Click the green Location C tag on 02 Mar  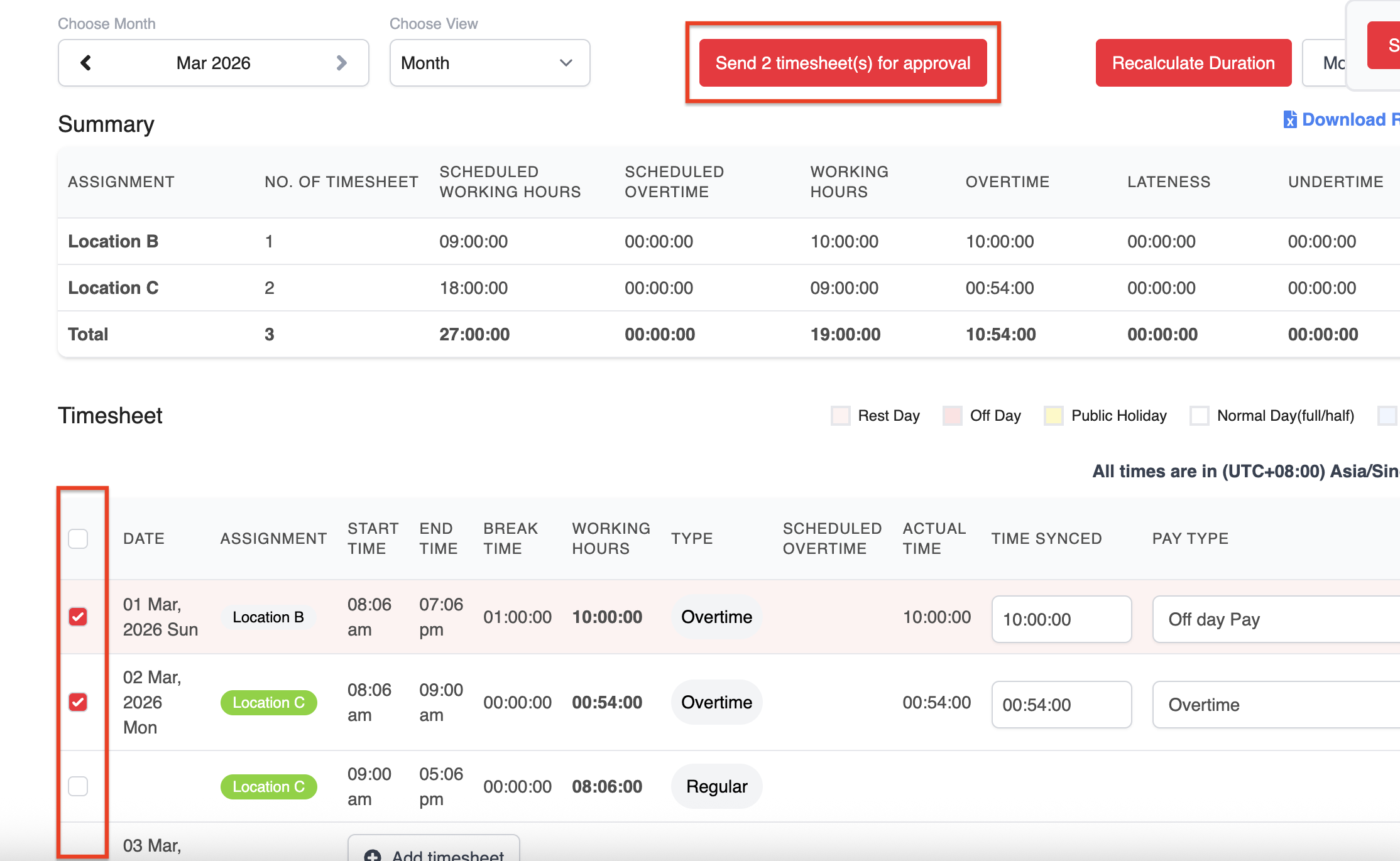(x=268, y=702)
